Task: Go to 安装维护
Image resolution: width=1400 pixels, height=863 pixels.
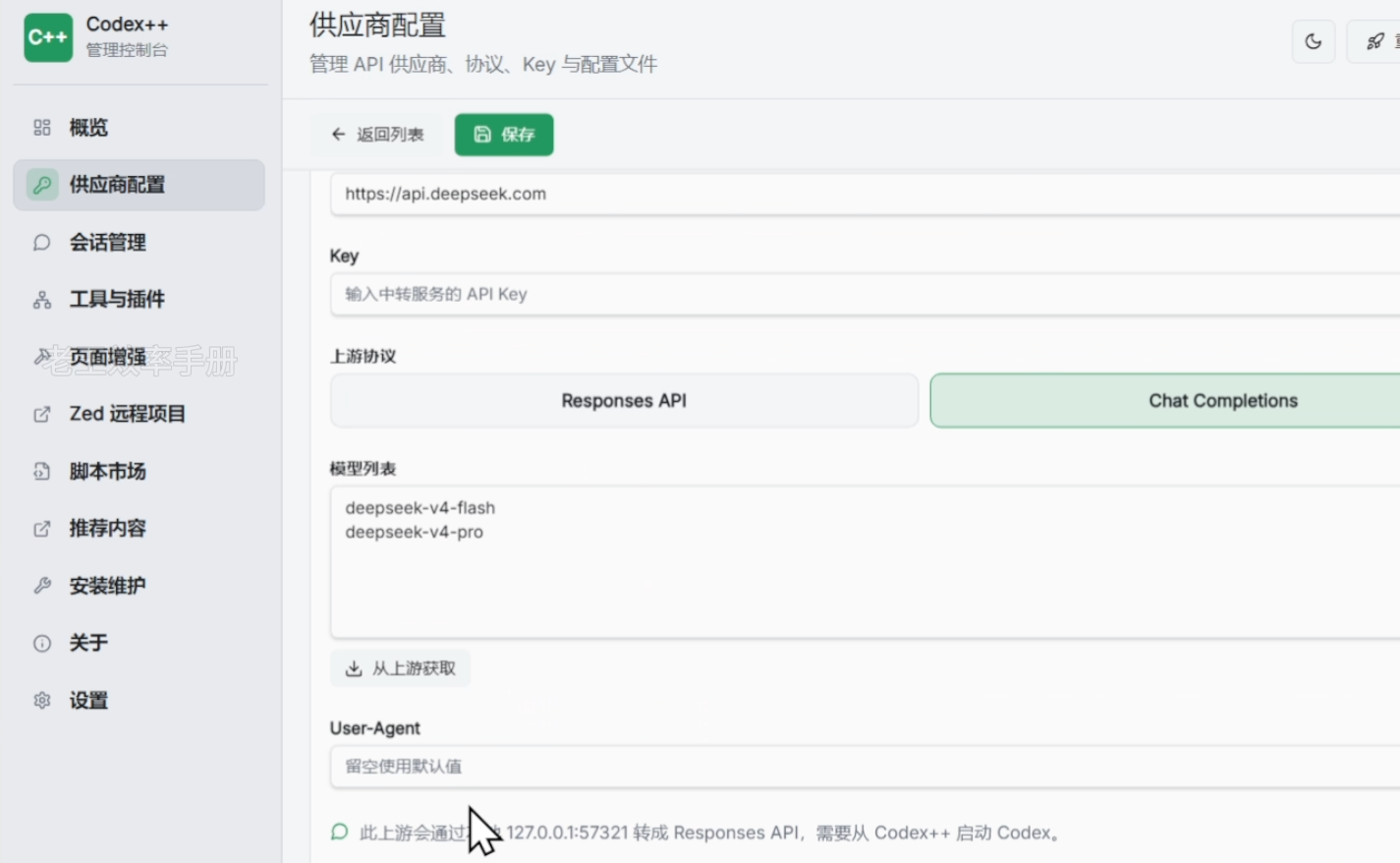Action: tap(139, 586)
